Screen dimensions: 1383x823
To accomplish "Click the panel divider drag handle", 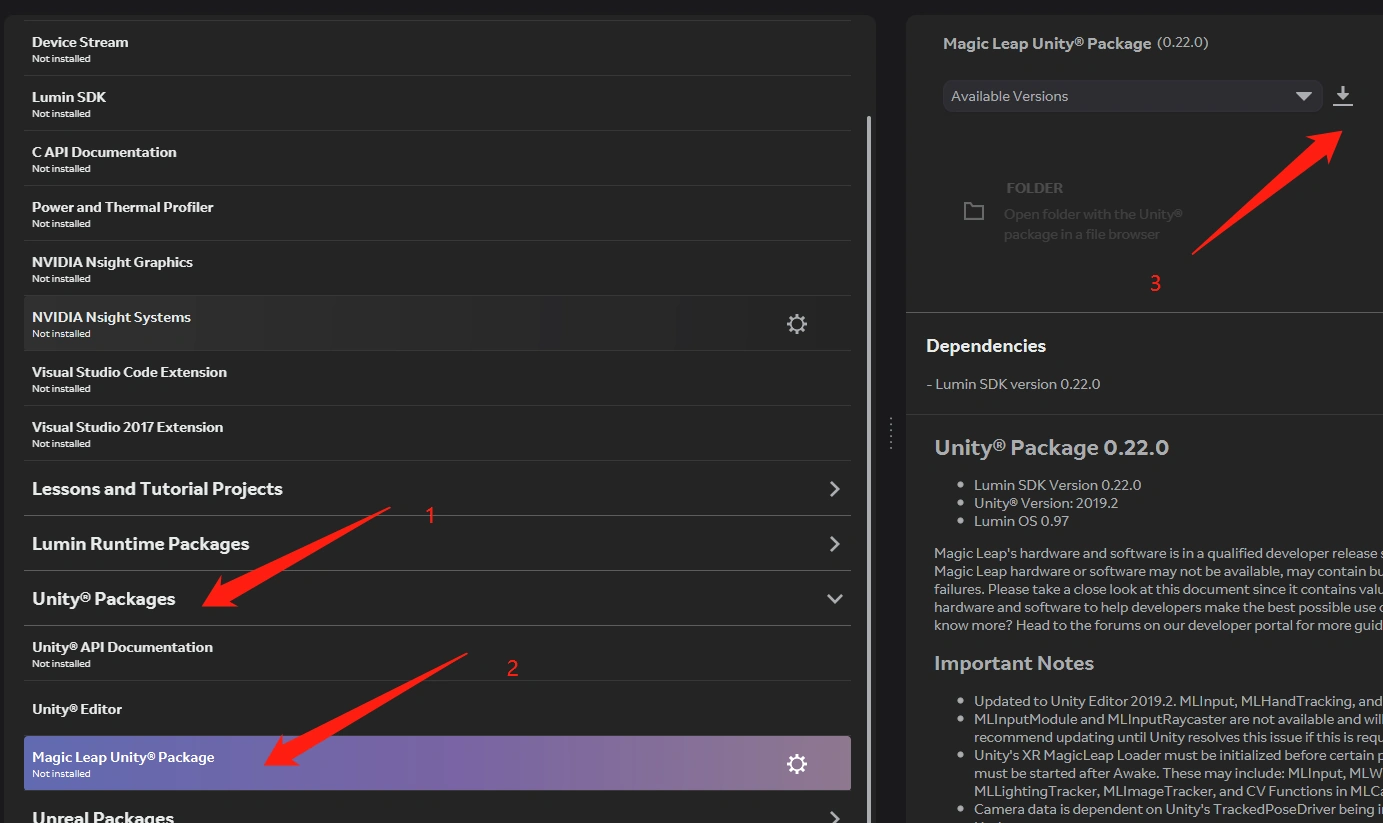I will click(890, 433).
